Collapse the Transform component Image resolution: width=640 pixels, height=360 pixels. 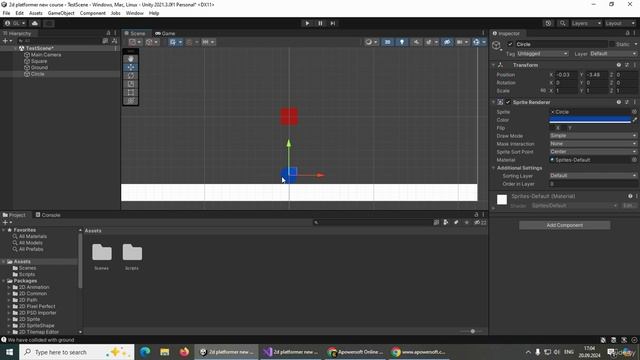493,65
